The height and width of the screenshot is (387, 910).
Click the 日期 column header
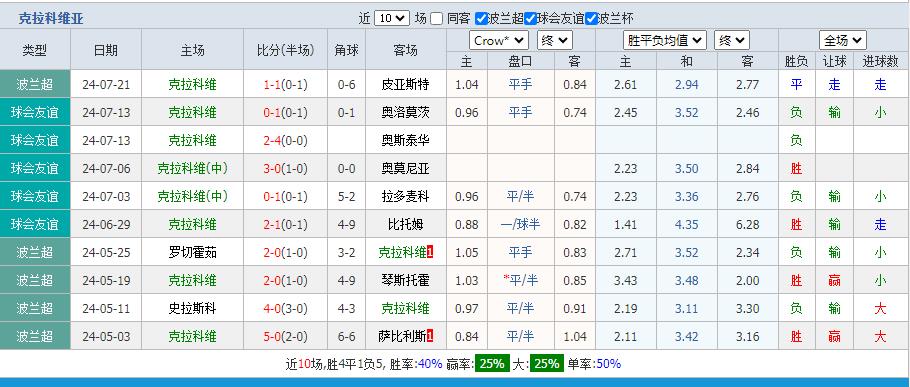[106, 50]
